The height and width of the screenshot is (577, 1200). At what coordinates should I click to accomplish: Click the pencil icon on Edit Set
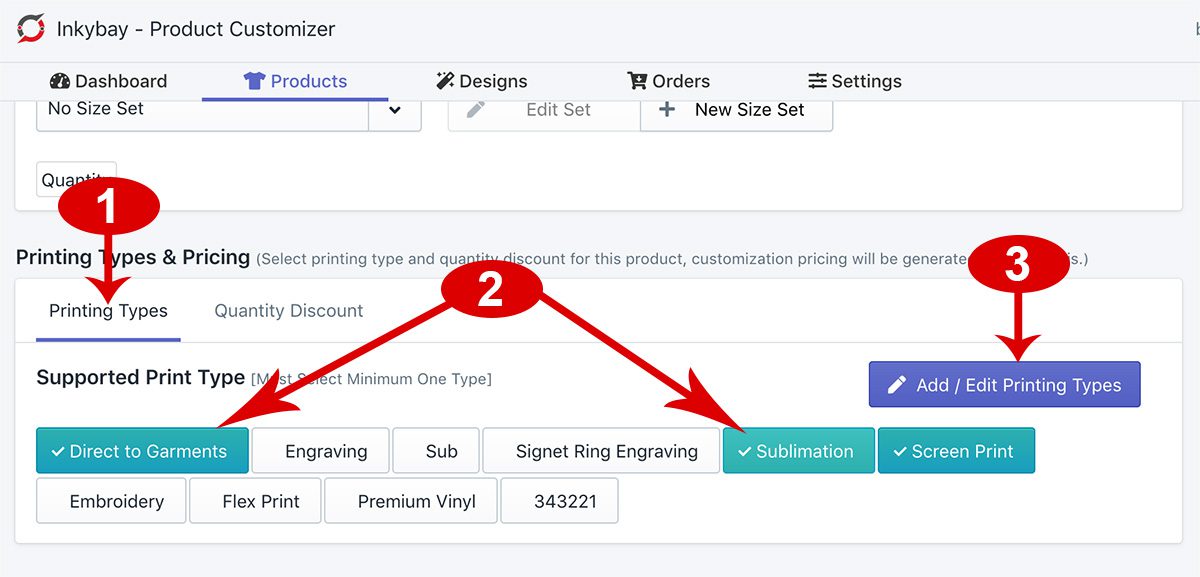click(x=474, y=110)
